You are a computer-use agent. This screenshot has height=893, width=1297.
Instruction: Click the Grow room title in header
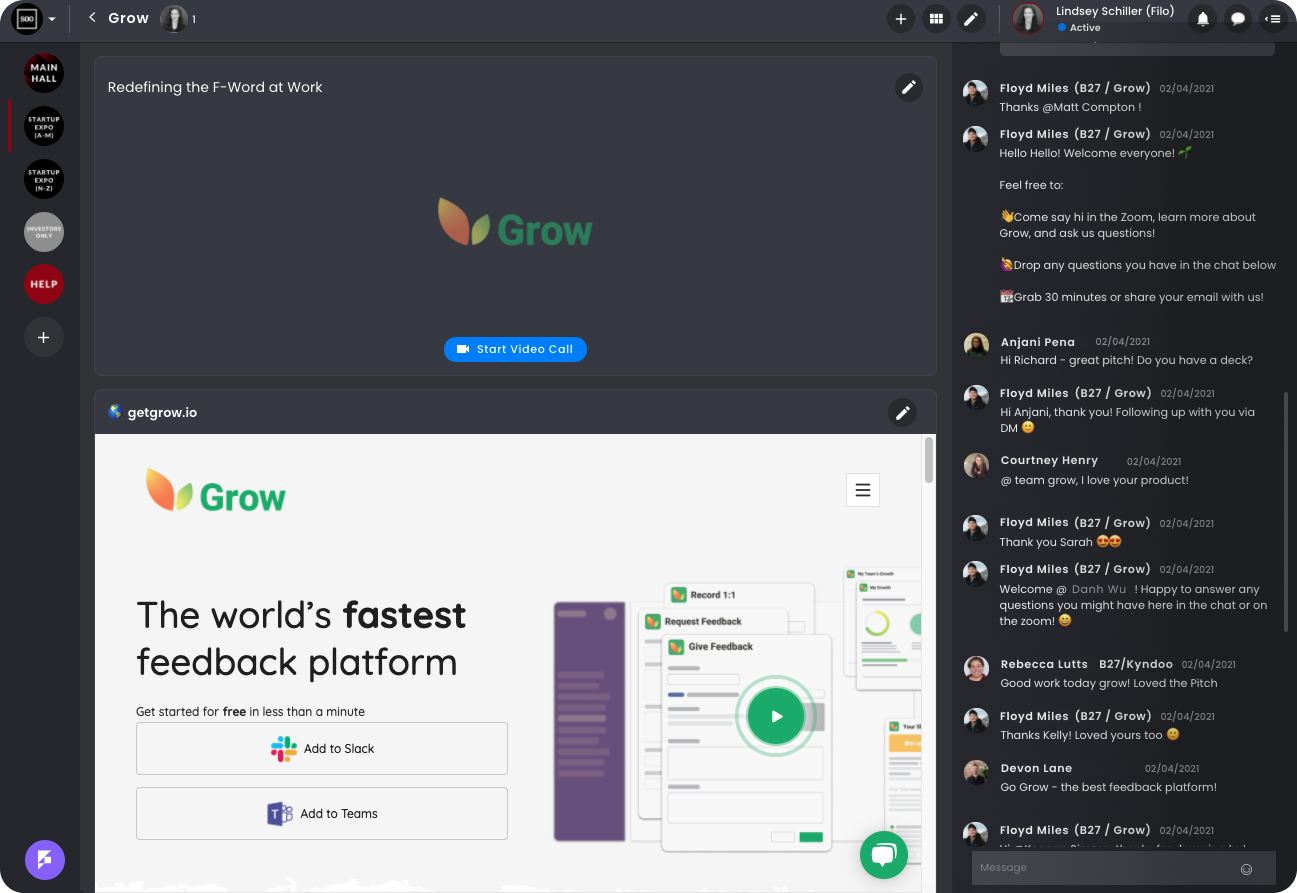128,18
